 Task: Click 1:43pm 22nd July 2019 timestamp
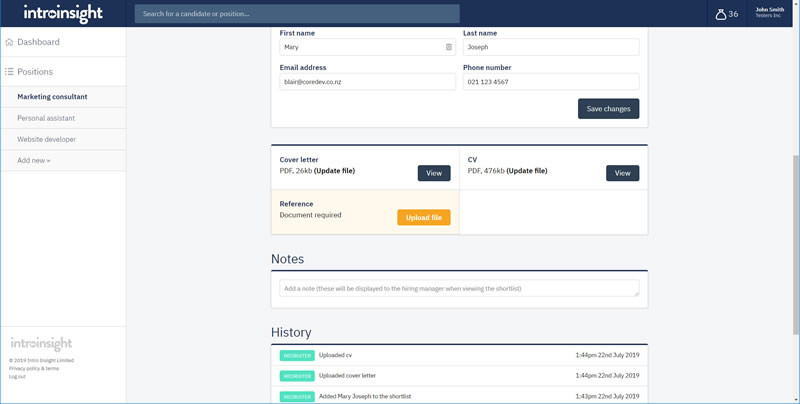pos(607,396)
